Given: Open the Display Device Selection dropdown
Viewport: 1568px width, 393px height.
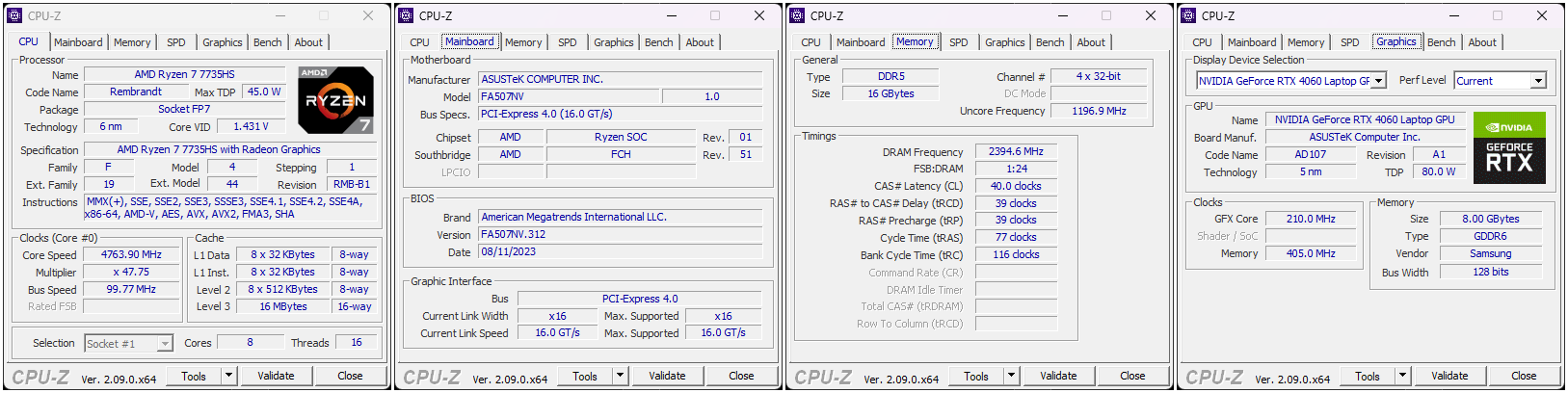Looking at the screenshot, I should click(x=1379, y=81).
